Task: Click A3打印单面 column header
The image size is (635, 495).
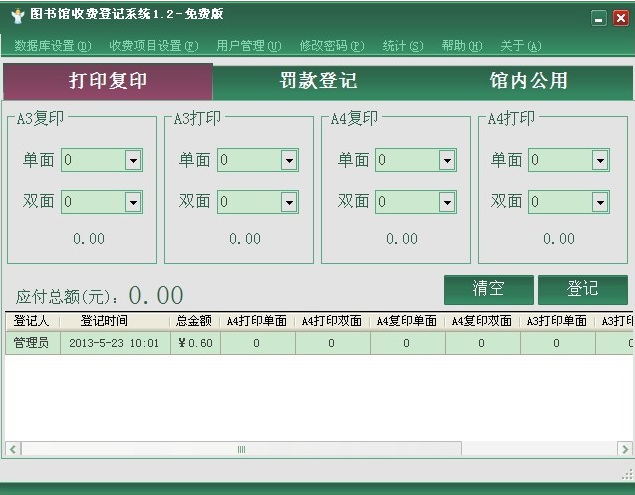Action: [x=557, y=321]
